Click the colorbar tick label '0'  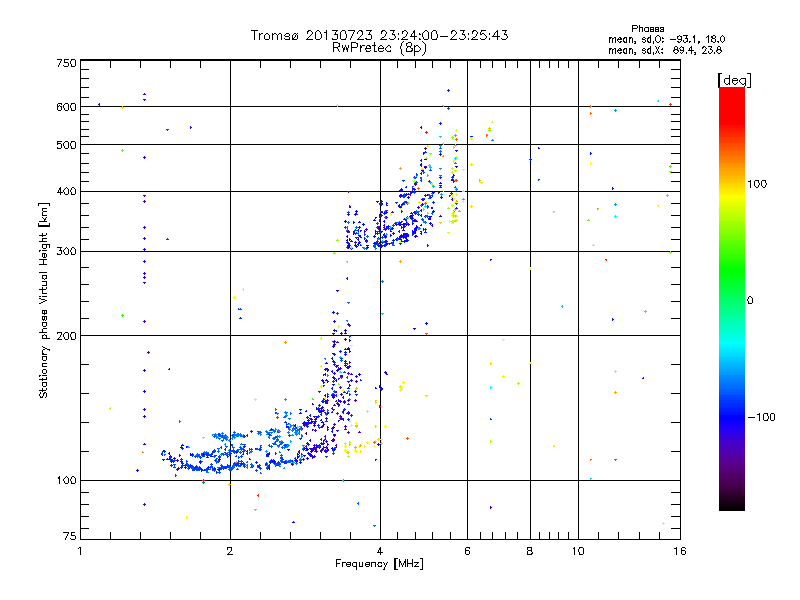(x=750, y=301)
